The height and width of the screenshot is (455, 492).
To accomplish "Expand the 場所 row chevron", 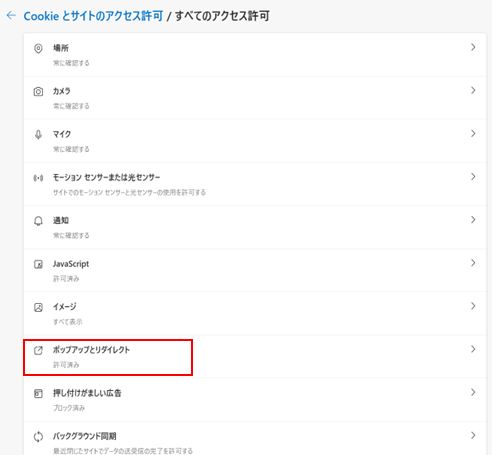I will pos(473,47).
